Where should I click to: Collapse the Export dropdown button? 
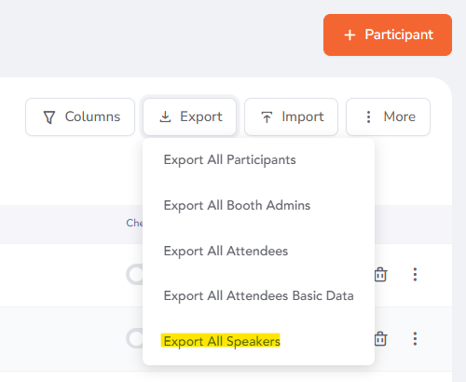[190, 117]
